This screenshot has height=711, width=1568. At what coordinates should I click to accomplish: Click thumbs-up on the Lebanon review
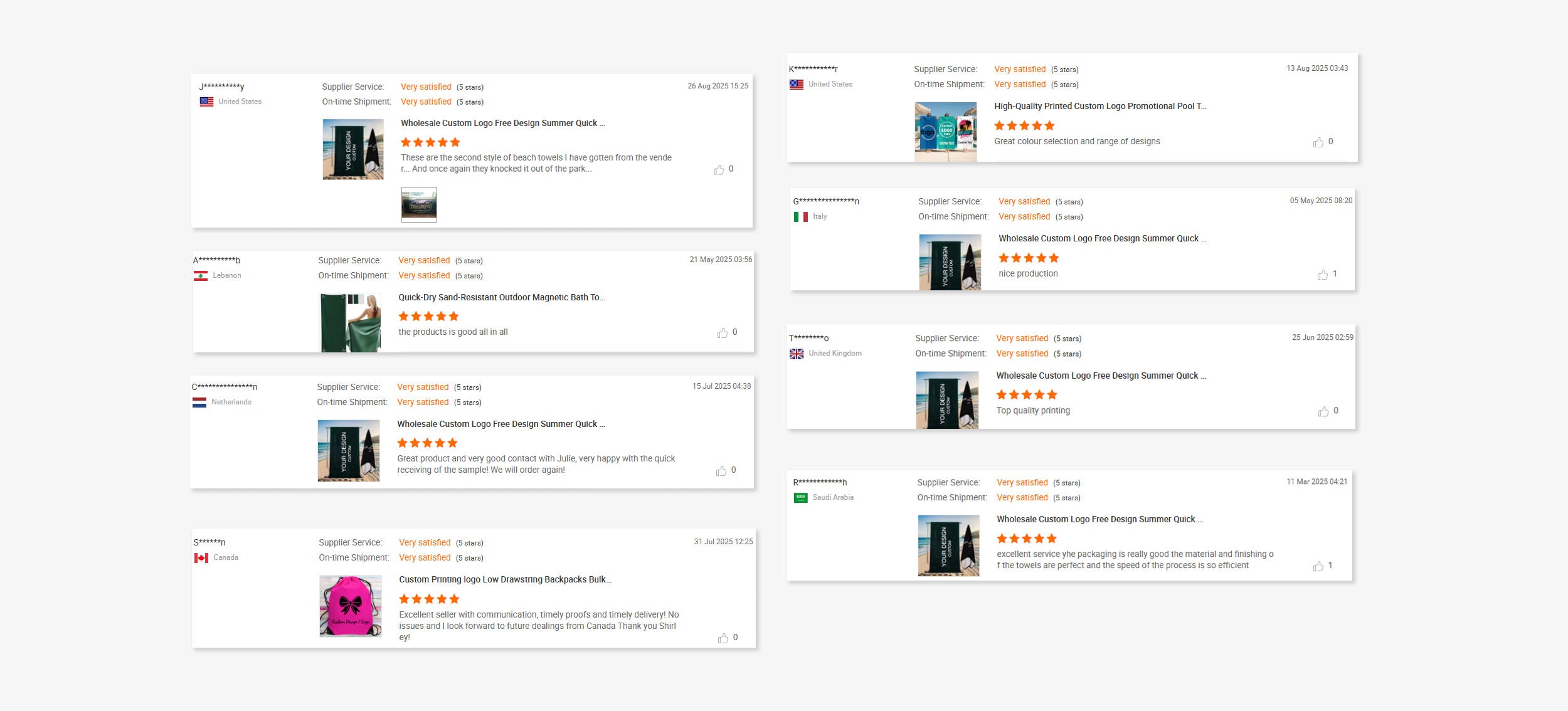pos(723,333)
